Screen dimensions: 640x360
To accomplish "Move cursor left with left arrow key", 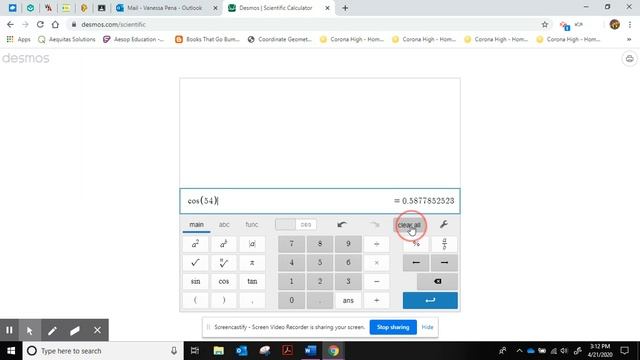I will pyautogui.click(x=416, y=262).
